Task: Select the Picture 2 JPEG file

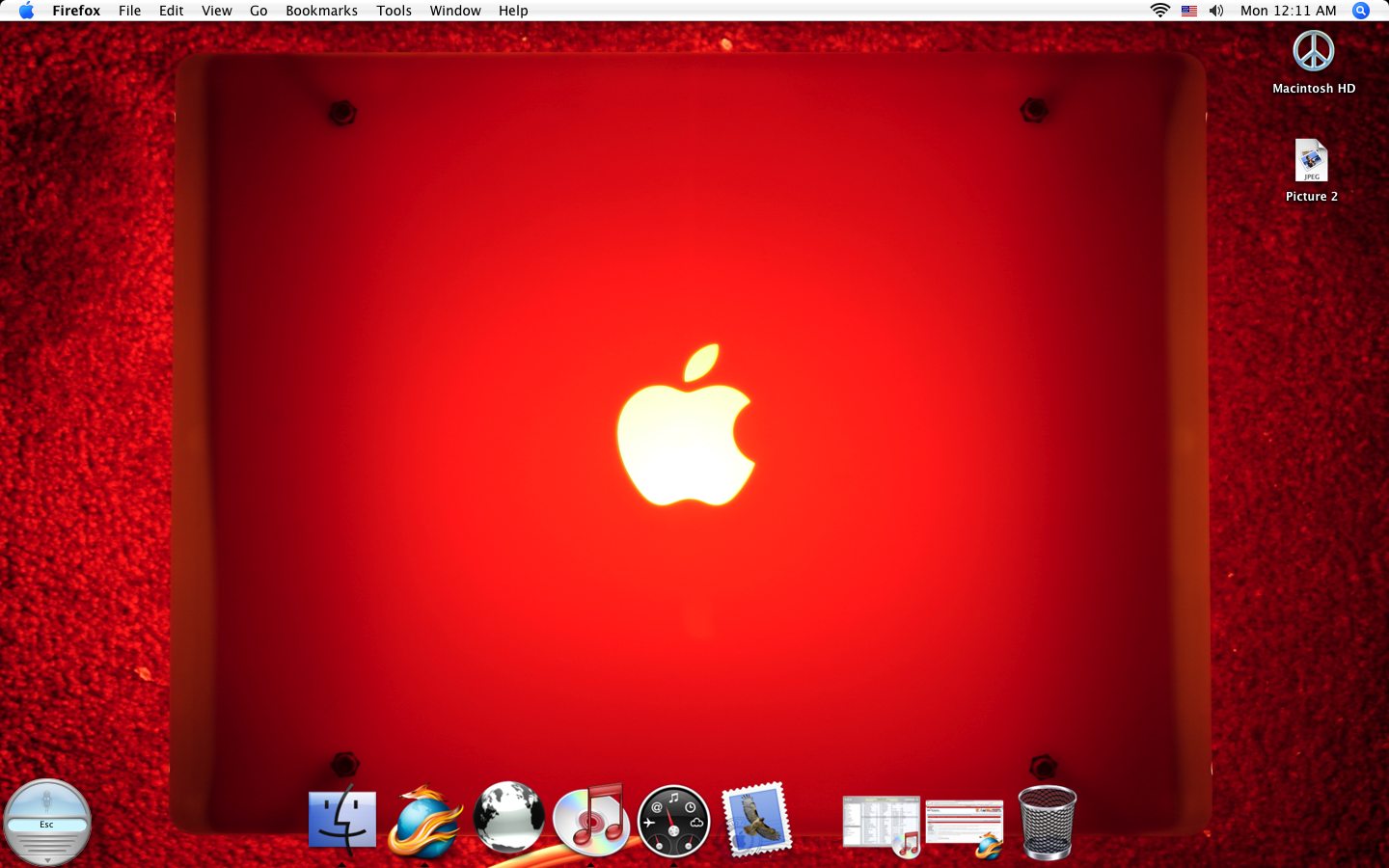Action: [1312, 161]
